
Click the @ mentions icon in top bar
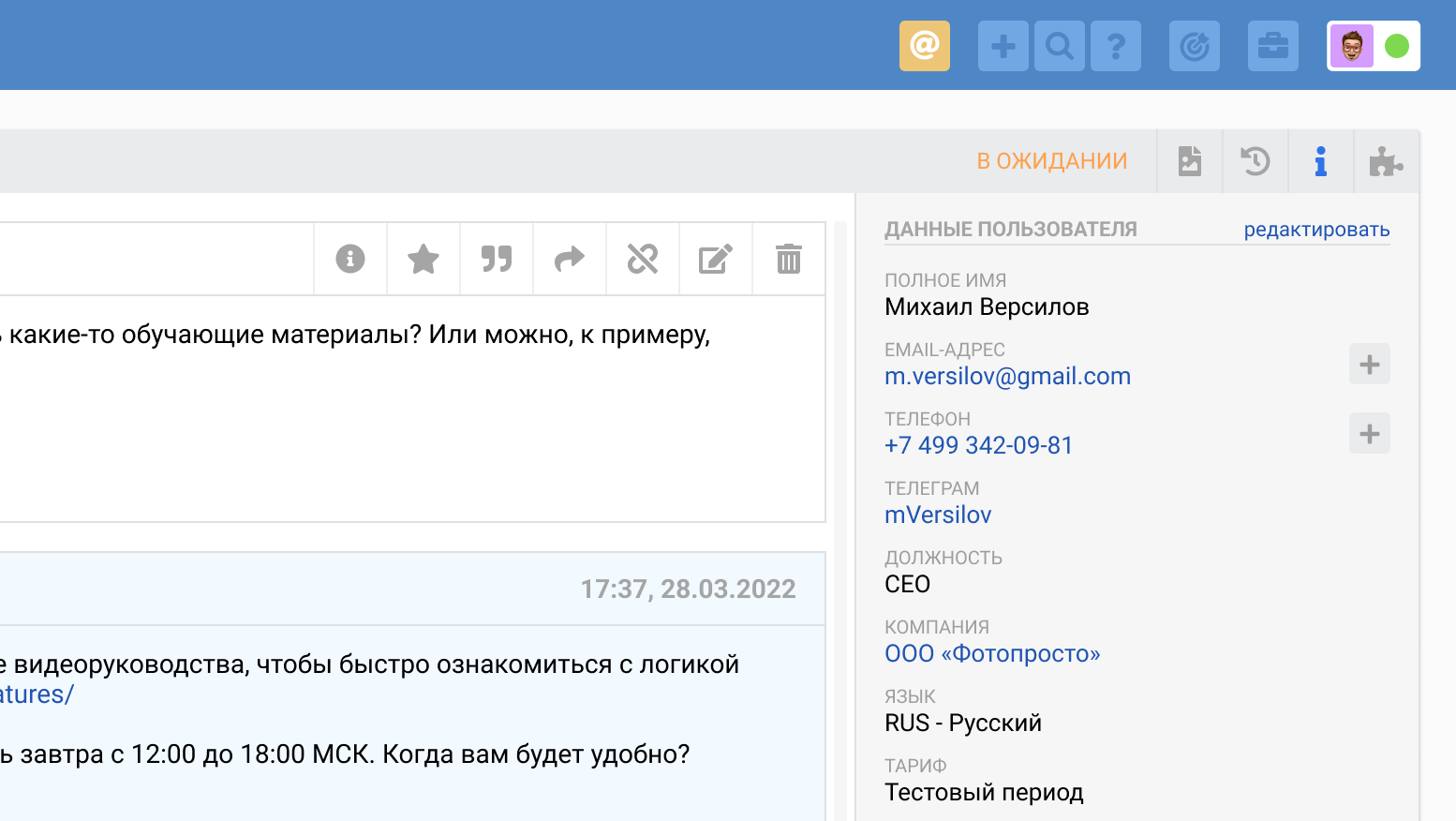point(925,45)
